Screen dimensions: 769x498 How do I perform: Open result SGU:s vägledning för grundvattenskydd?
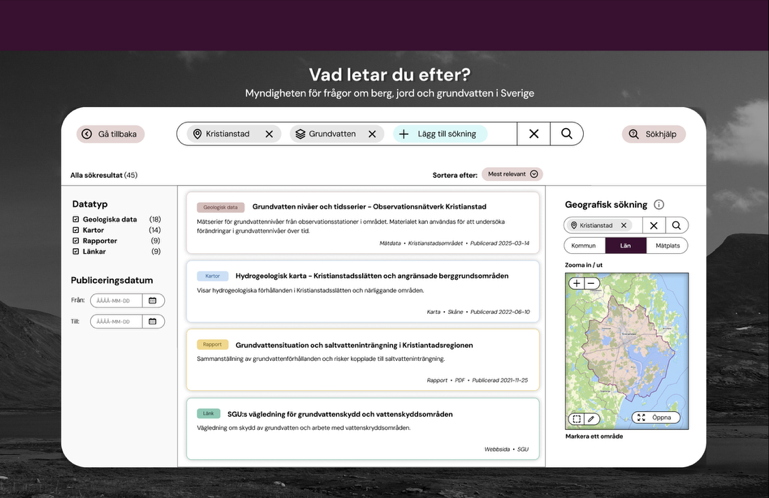click(x=340, y=414)
